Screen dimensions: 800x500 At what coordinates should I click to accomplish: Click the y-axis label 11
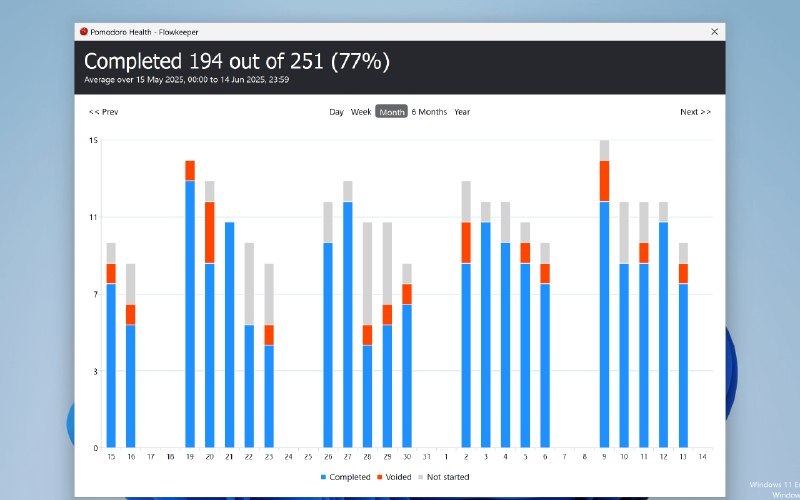pos(93,217)
